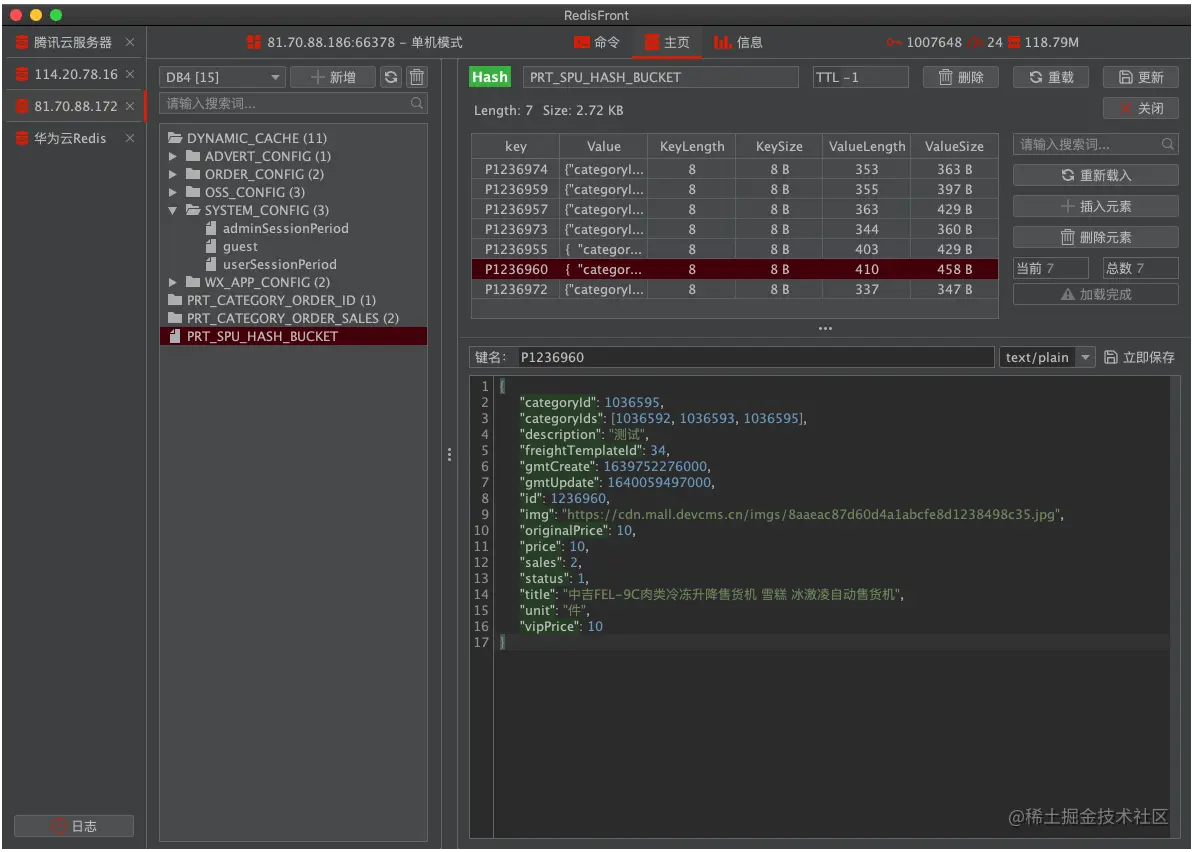Expand the ORDER_CONFIG (2) folder
1194x852 pixels.
[173, 174]
